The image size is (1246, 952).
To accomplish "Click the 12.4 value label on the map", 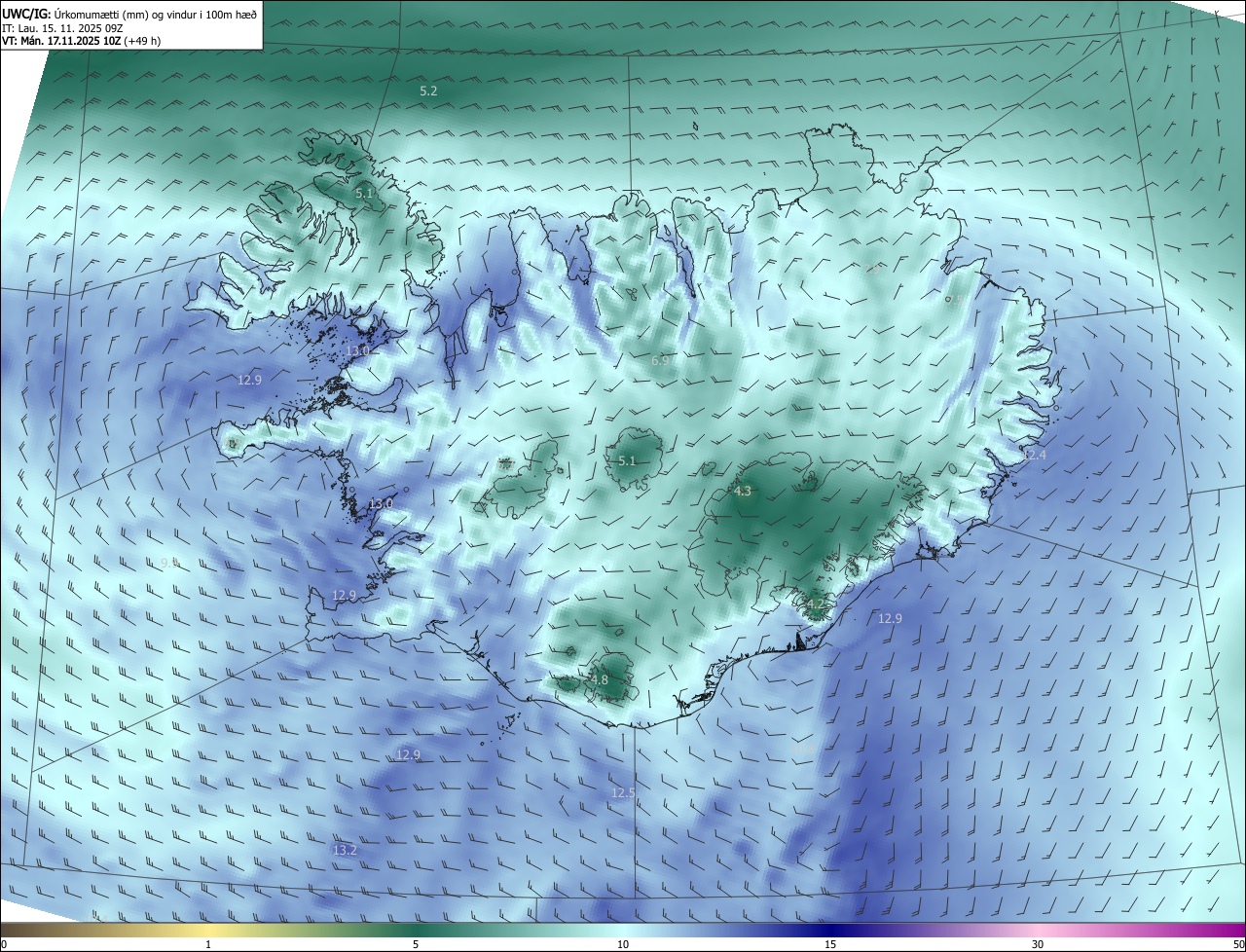I will pos(1034,455).
